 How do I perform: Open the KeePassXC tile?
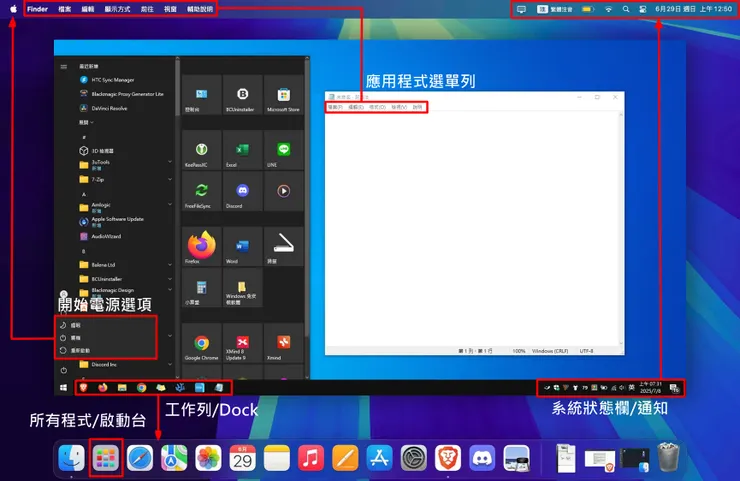point(202,150)
